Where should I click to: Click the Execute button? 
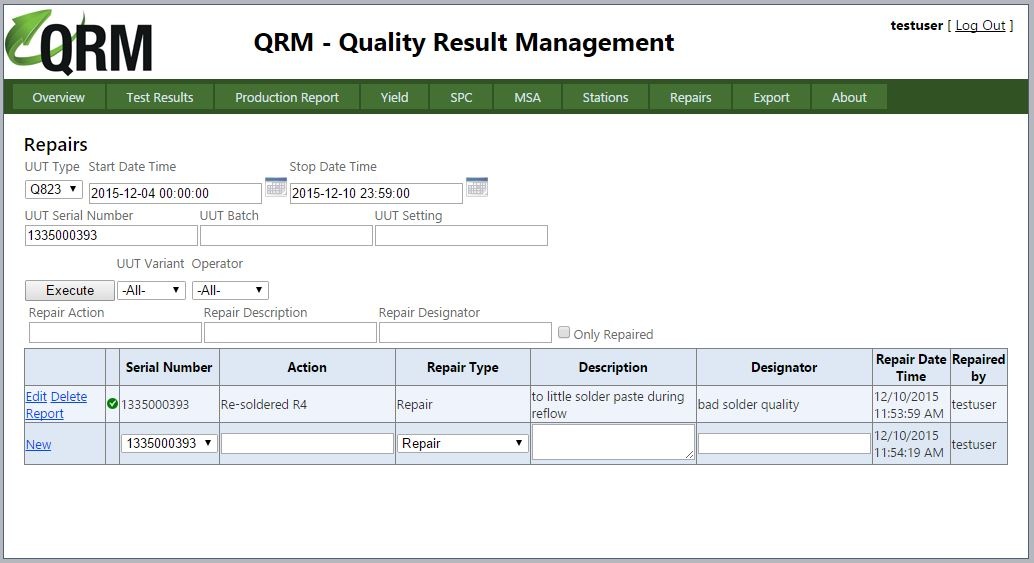(70, 290)
